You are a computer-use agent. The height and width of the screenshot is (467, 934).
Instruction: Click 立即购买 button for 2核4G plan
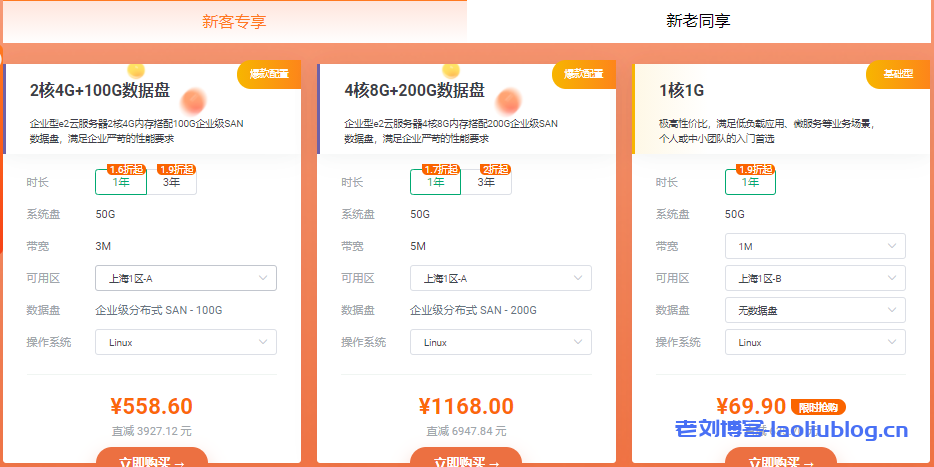pyautogui.click(x=152, y=460)
